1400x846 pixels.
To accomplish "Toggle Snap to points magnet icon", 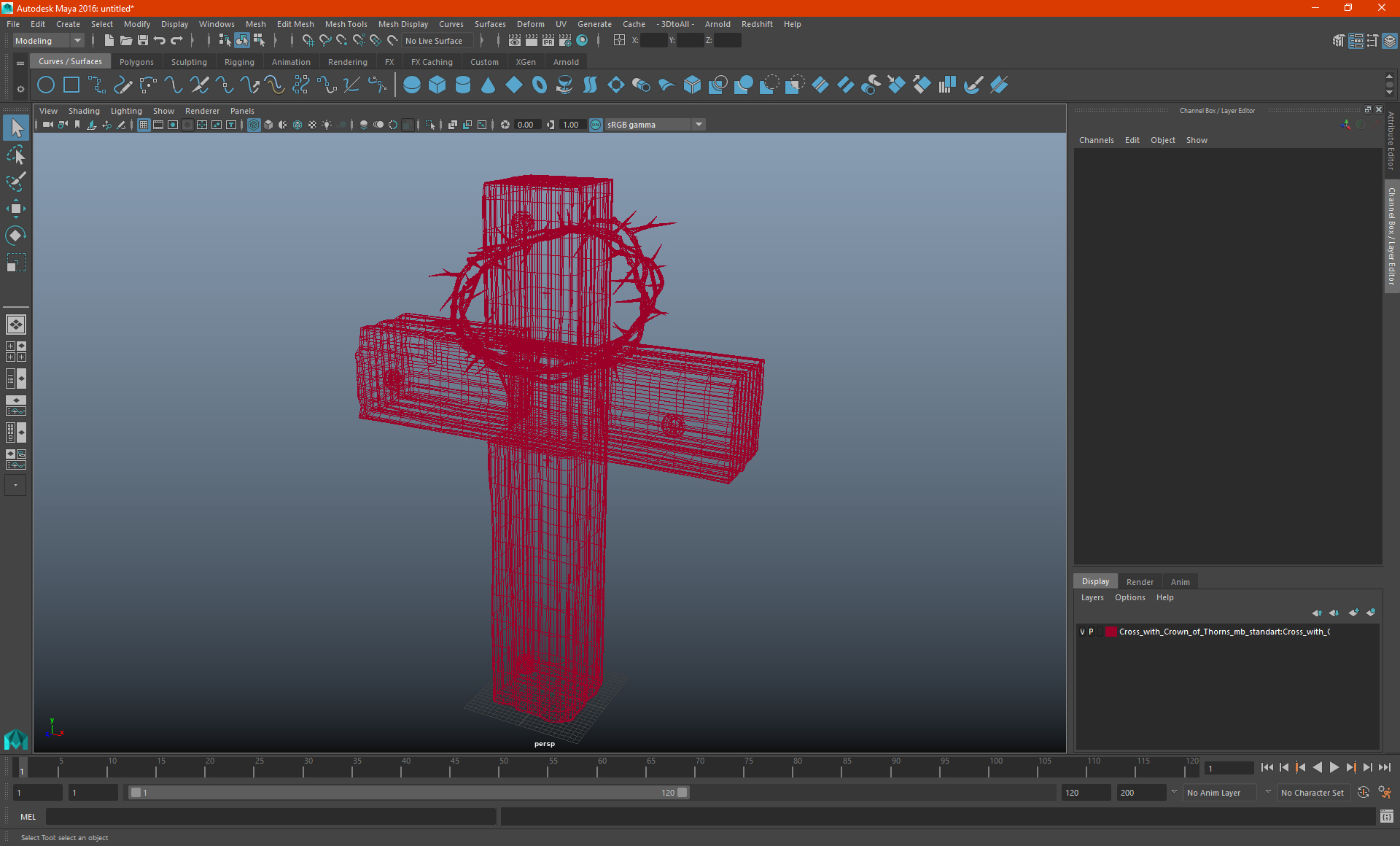I will tap(342, 41).
